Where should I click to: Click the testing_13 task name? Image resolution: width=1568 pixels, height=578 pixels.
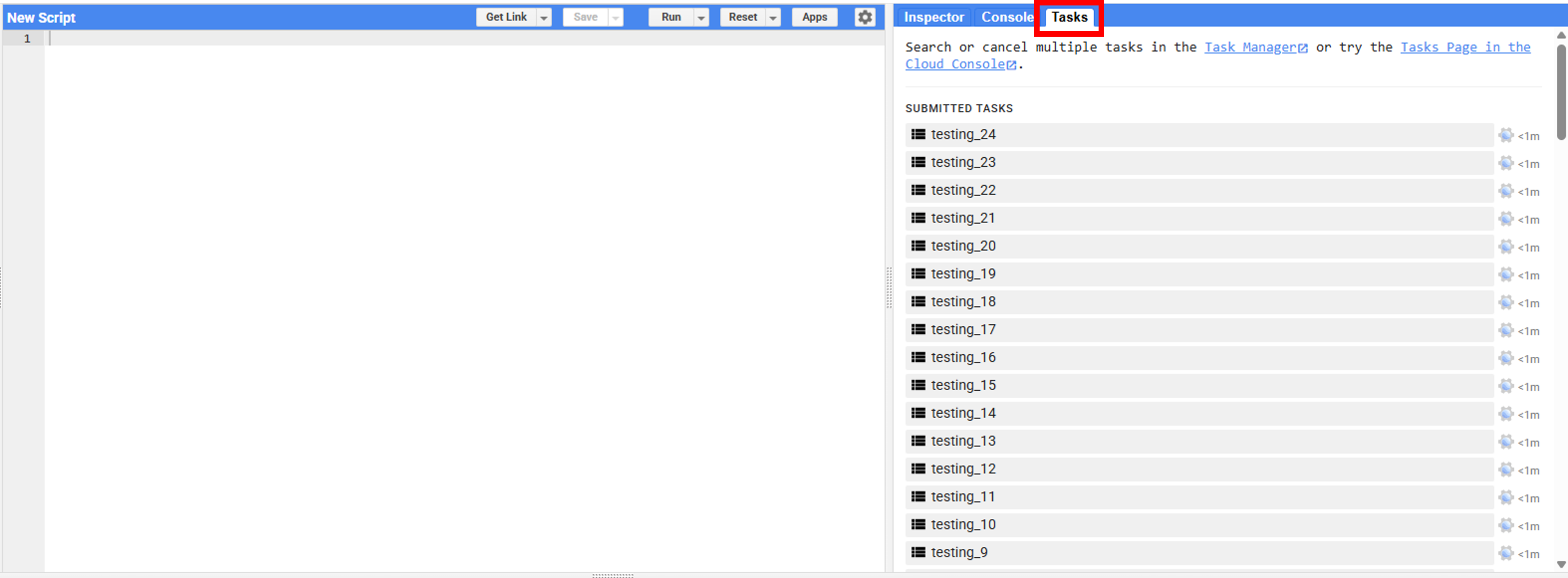pyautogui.click(x=963, y=441)
